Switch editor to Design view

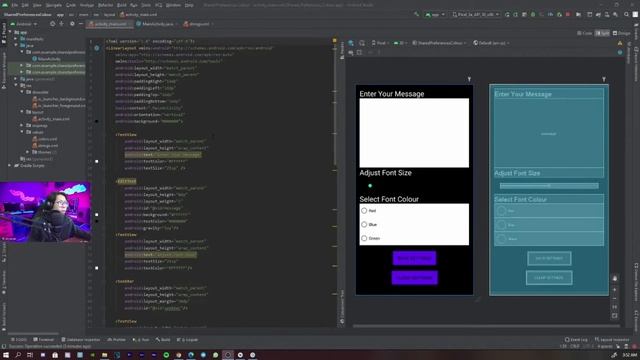tap(622, 33)
